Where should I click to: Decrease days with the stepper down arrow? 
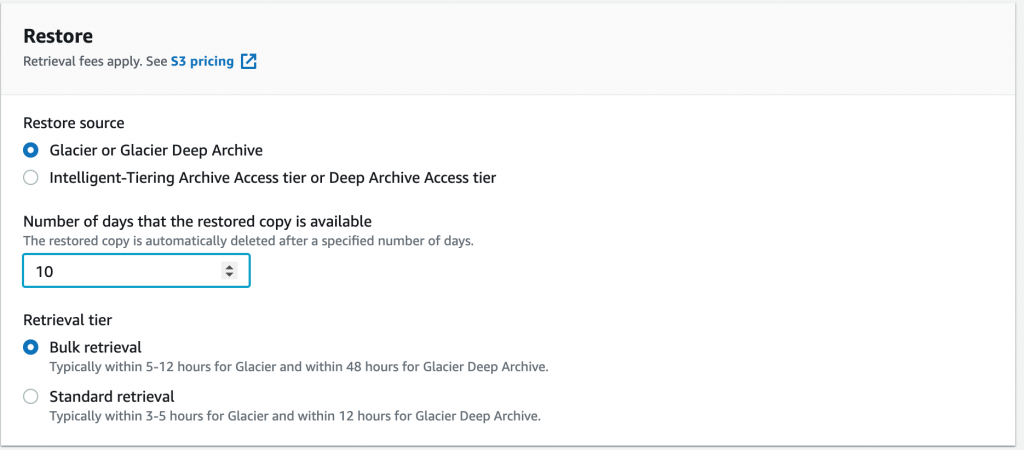tap(229, 274)
